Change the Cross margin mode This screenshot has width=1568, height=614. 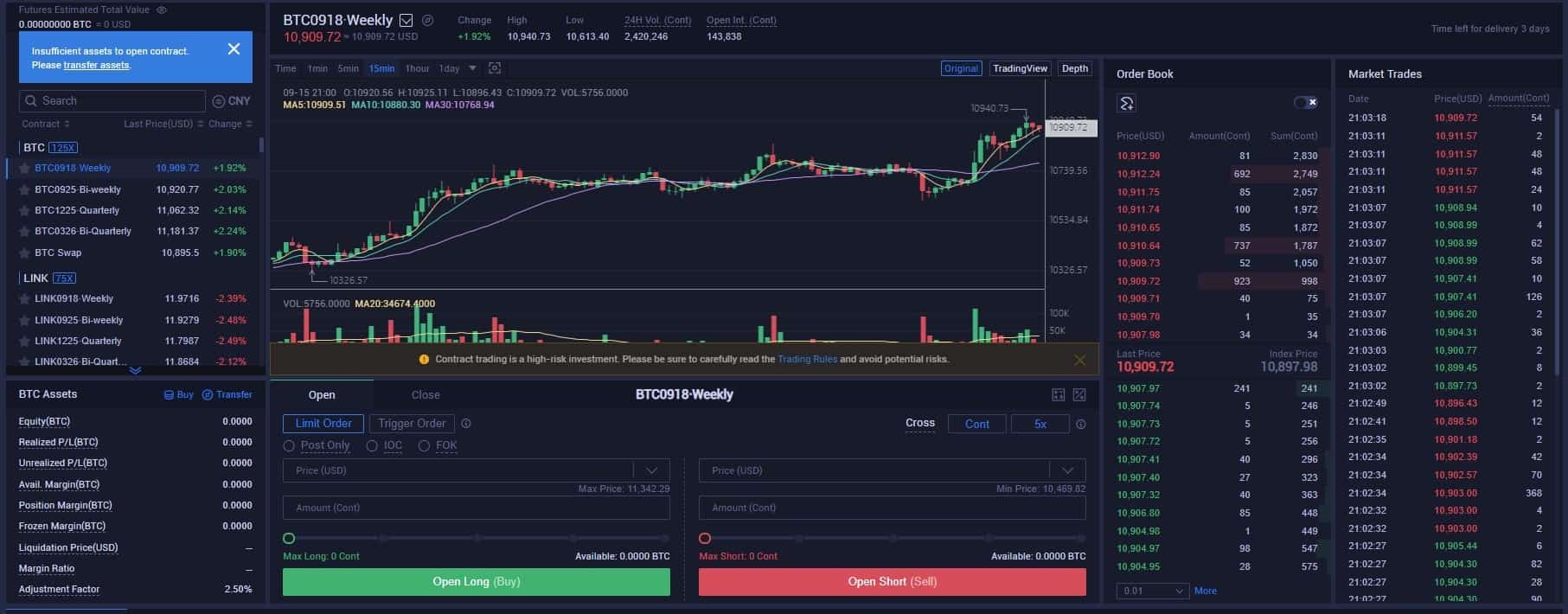pyautogui.click(x=920, y=424)
